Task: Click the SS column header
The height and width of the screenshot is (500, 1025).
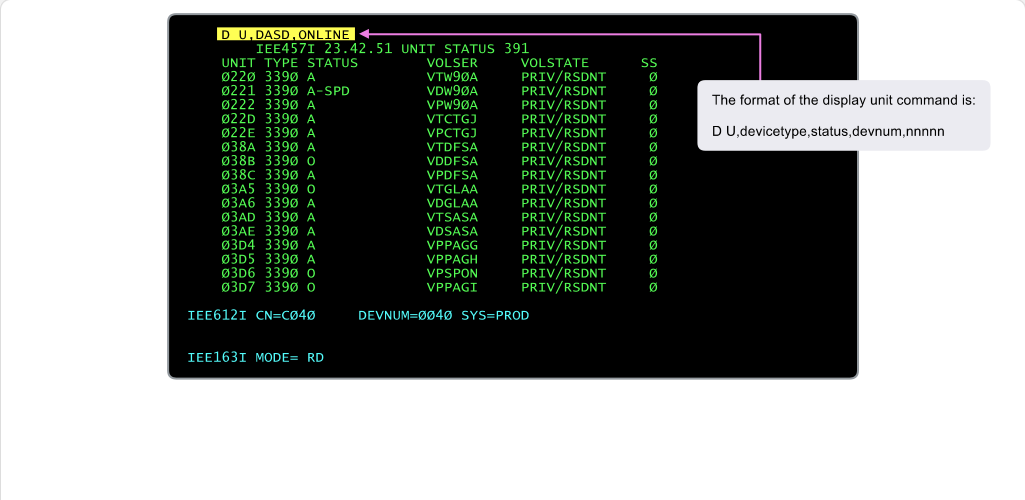Action: [649, 63]
